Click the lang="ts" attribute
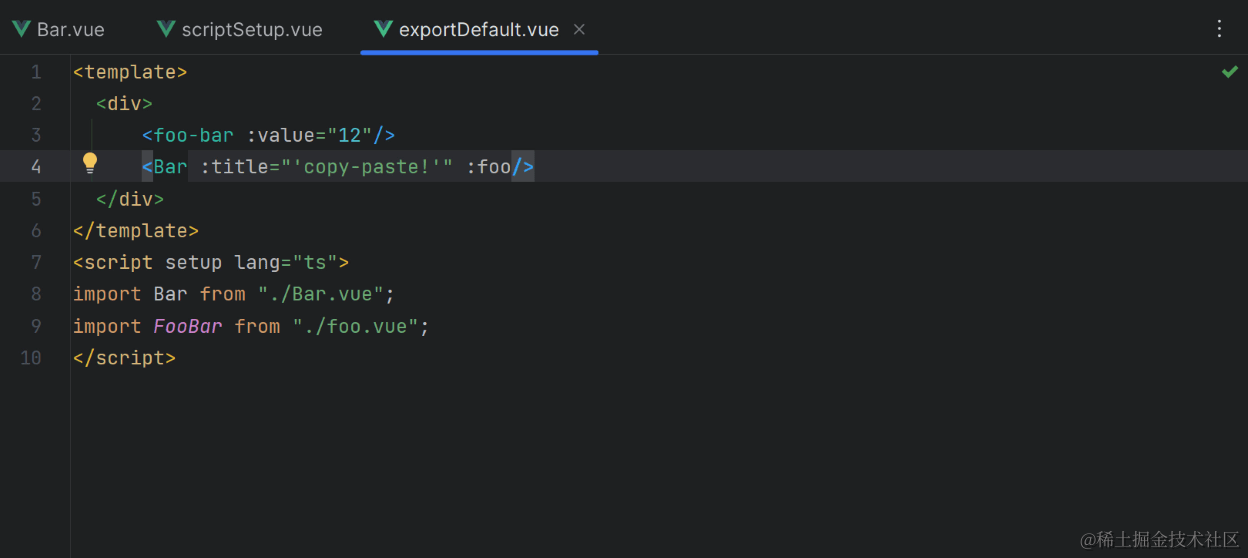 click(x=286, y=262)
